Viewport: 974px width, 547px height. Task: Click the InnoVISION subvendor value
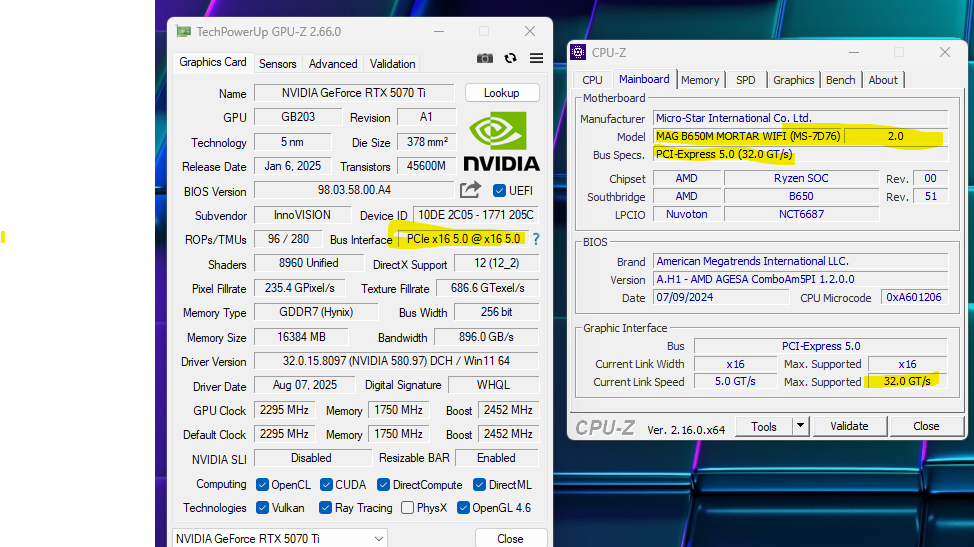pyautogui.click(x=303, y=215)
